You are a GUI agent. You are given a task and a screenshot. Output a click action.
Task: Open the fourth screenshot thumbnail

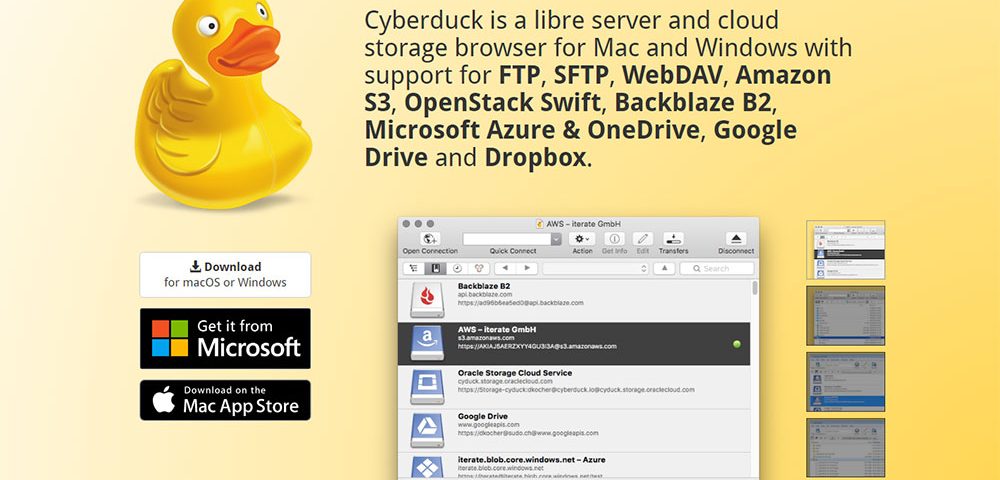tap(846, 447)
